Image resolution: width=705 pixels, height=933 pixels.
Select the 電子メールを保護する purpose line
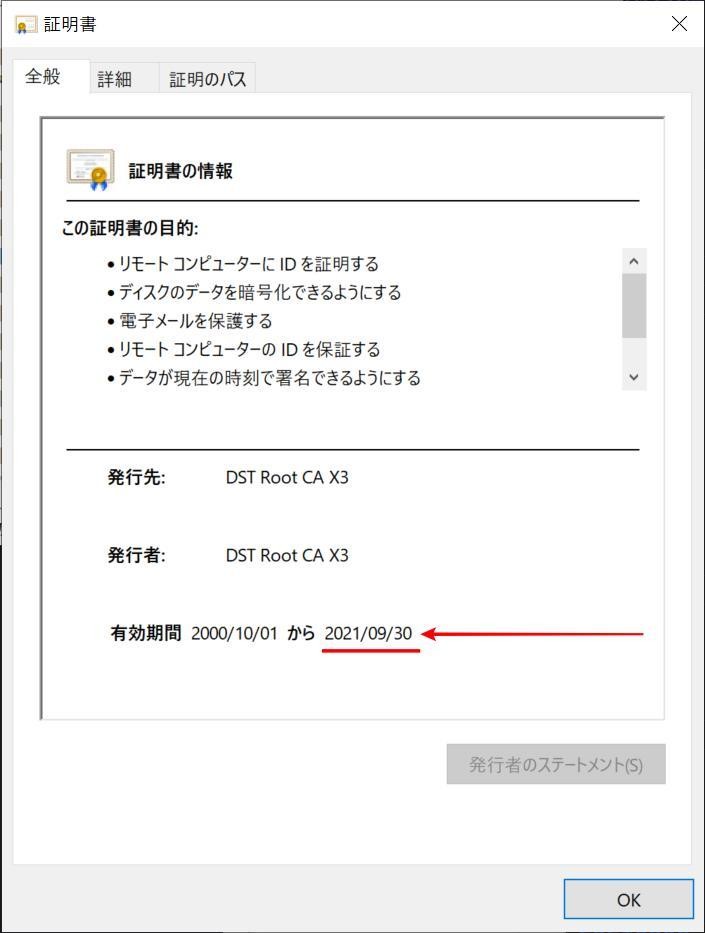[190, 321]
